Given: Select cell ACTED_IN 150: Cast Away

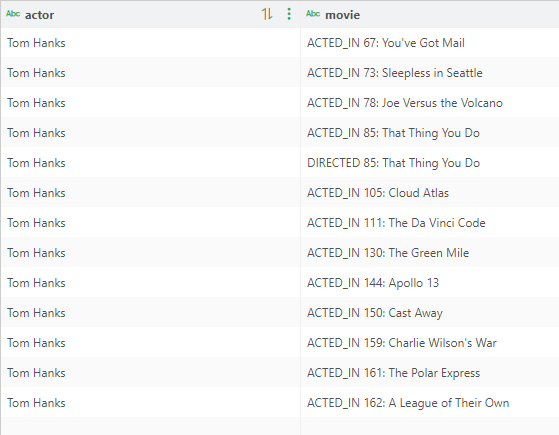Looking at the screenshot, I should tap(430, 313).
